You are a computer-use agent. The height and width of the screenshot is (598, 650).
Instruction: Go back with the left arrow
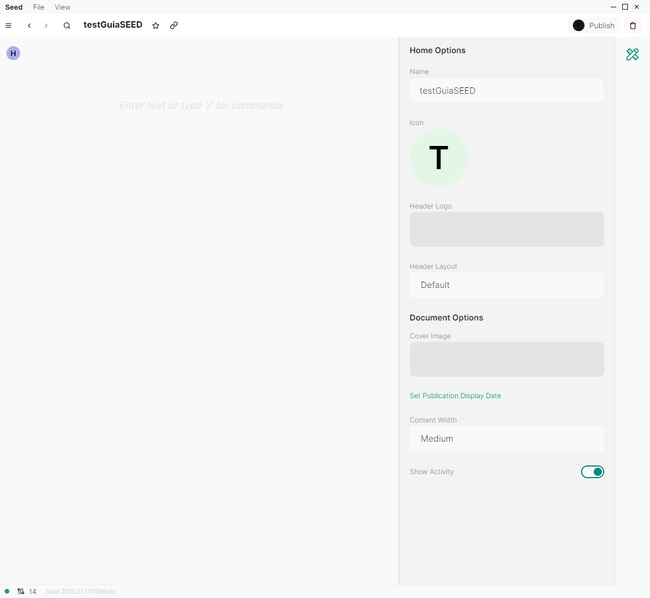tap(29, 26)
